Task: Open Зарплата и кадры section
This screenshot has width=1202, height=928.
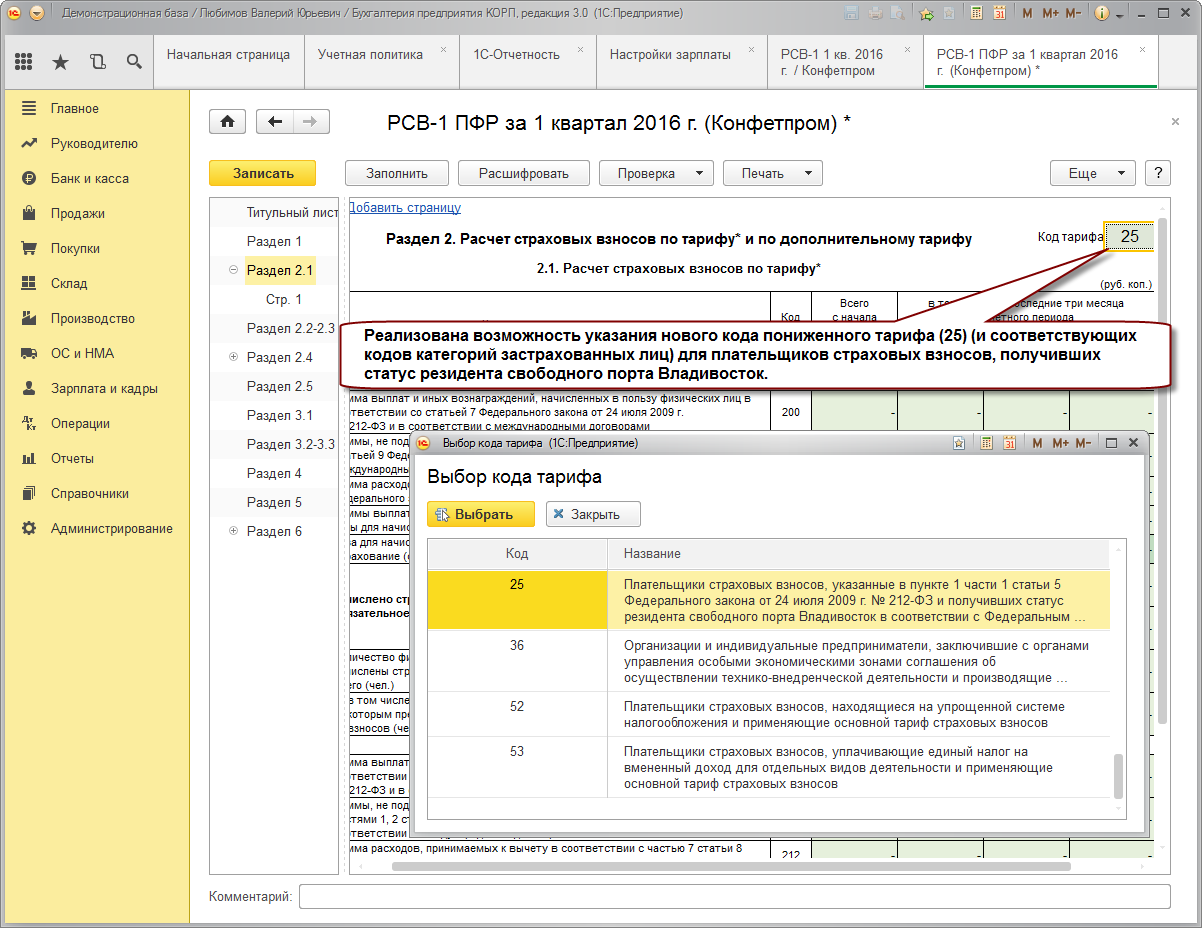Action: point(104,388)
